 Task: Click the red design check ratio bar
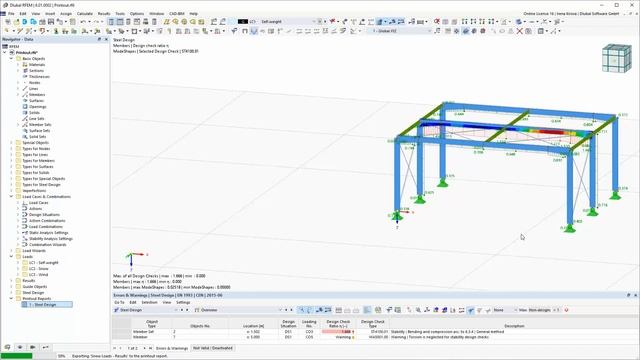tap(337, 332)
